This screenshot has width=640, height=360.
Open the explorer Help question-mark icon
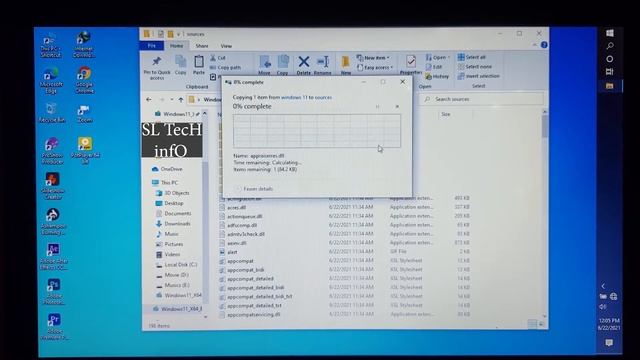click(544, 45)
